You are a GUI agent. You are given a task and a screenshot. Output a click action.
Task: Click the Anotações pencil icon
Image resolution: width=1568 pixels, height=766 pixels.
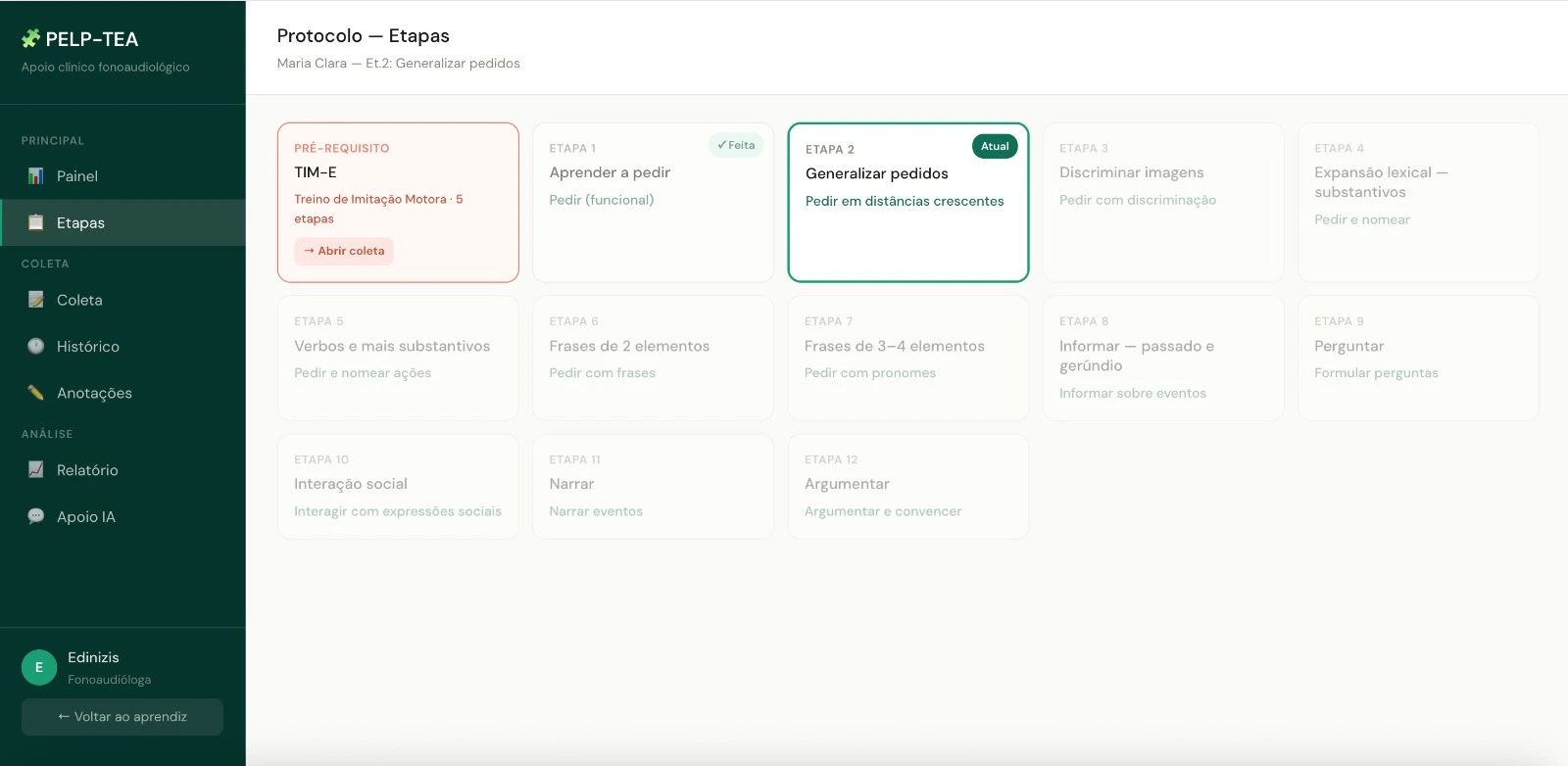[x=36, y=393]
